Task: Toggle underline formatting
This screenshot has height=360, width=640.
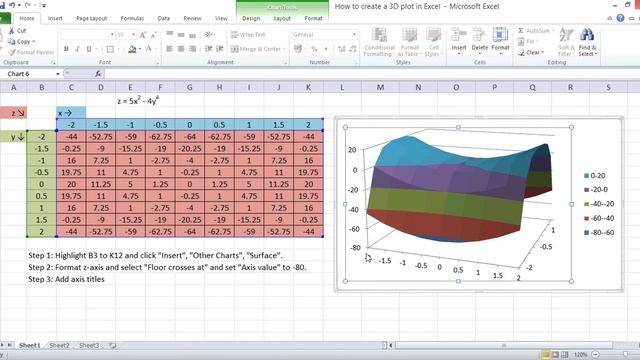Action: [x=89, y=49]
